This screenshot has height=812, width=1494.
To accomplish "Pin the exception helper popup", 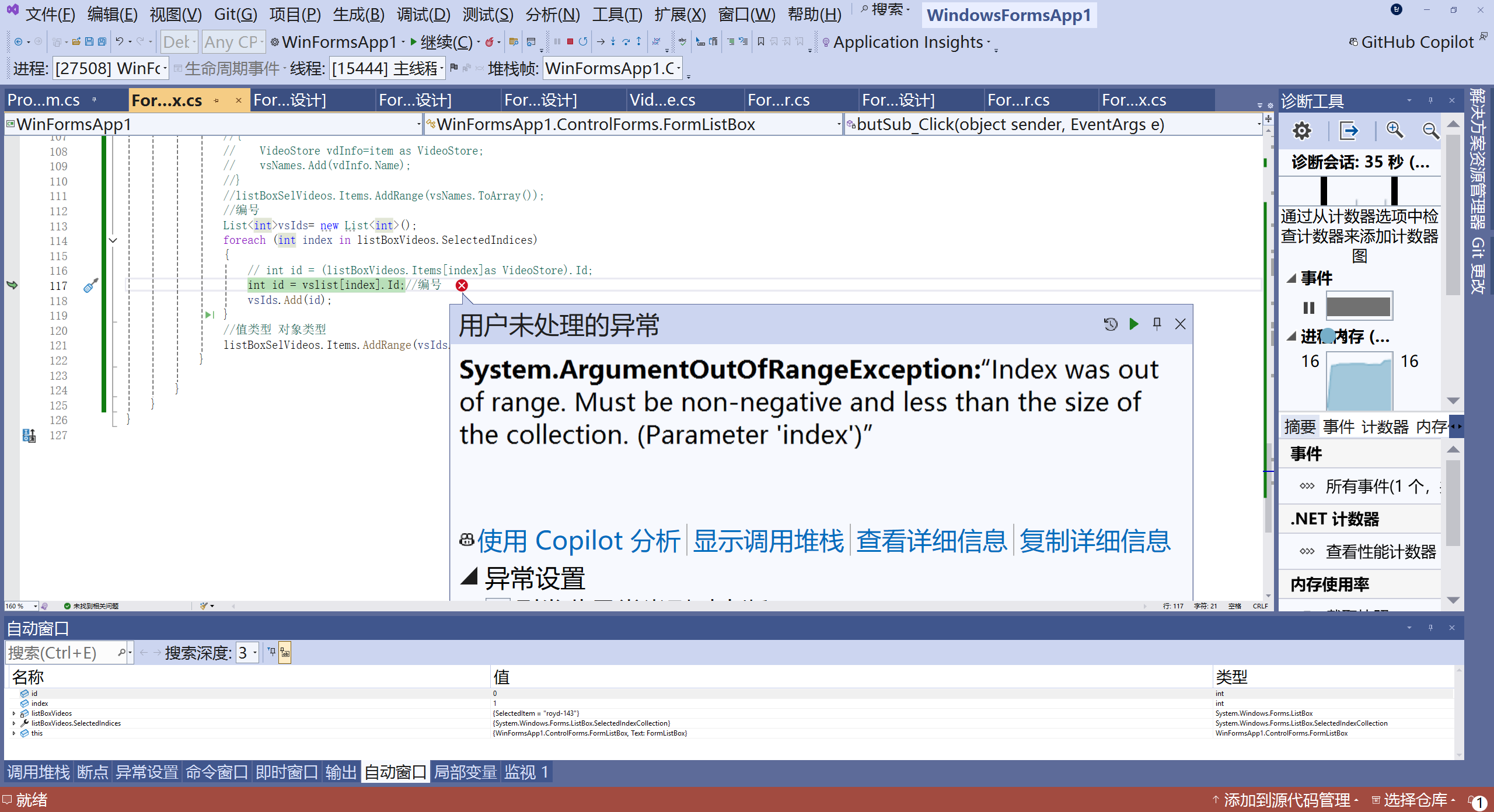I will pos(1157,324).
